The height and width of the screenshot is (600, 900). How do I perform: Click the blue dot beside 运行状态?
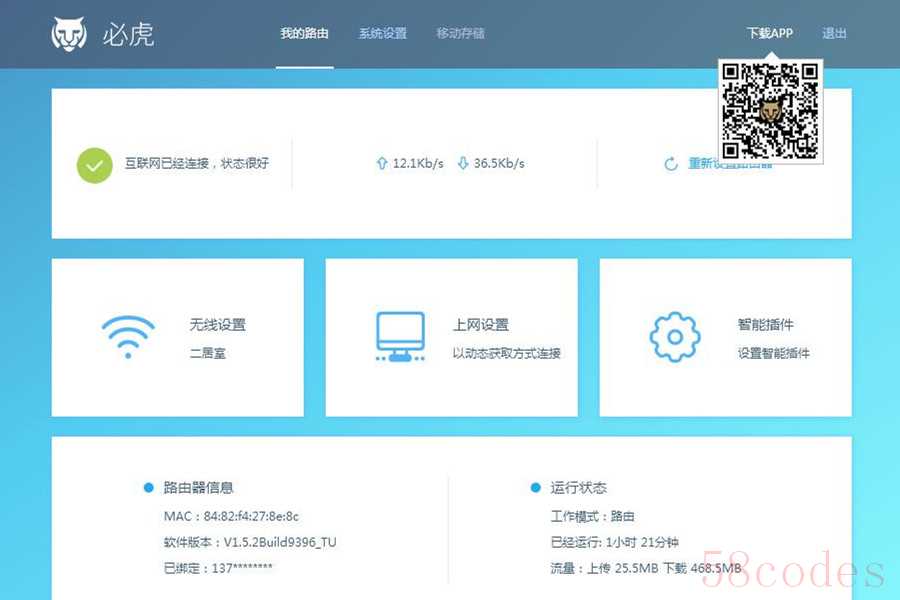[x=536, y=488]
